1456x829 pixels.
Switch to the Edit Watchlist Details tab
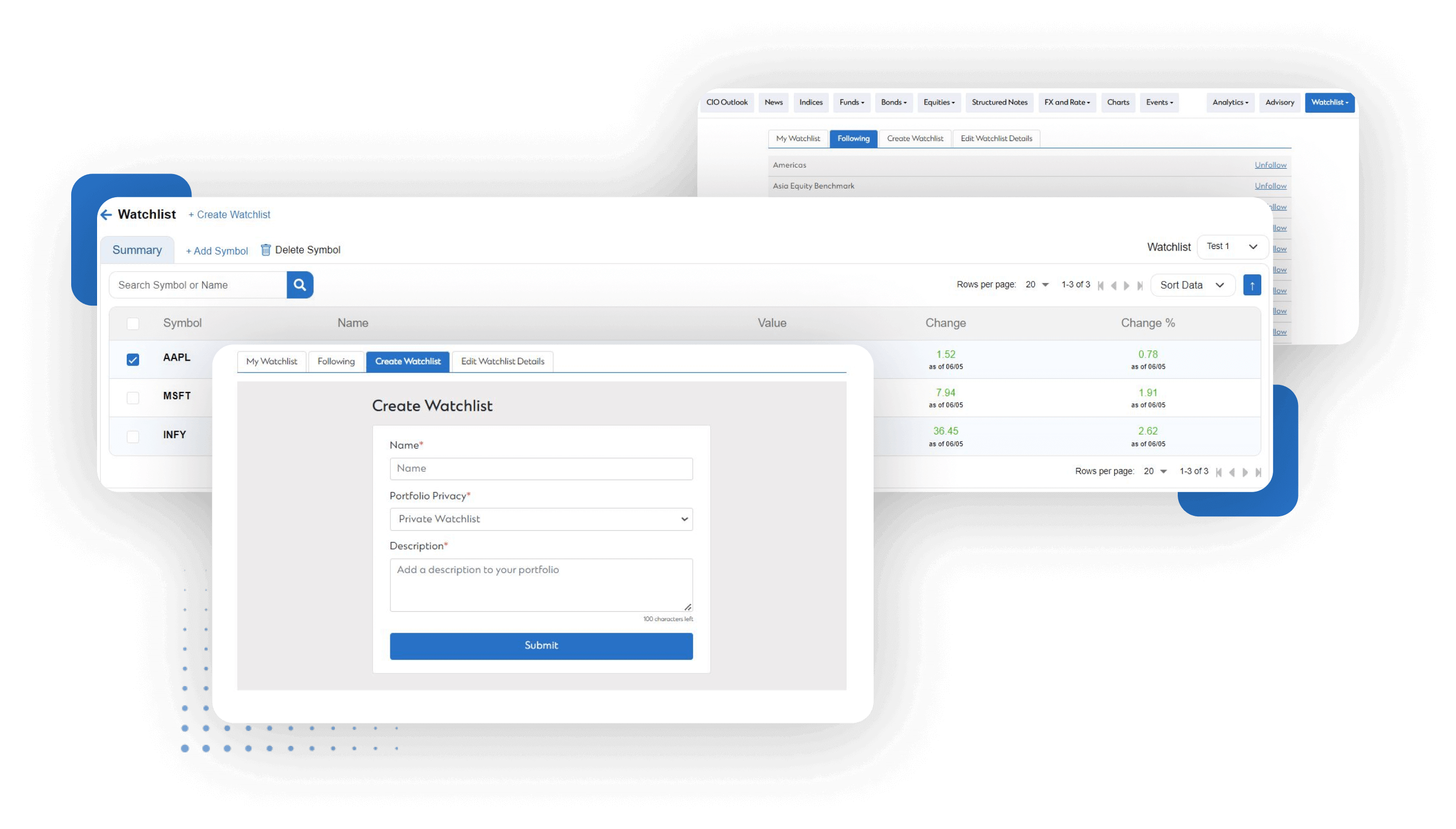[x=501, y=361]
